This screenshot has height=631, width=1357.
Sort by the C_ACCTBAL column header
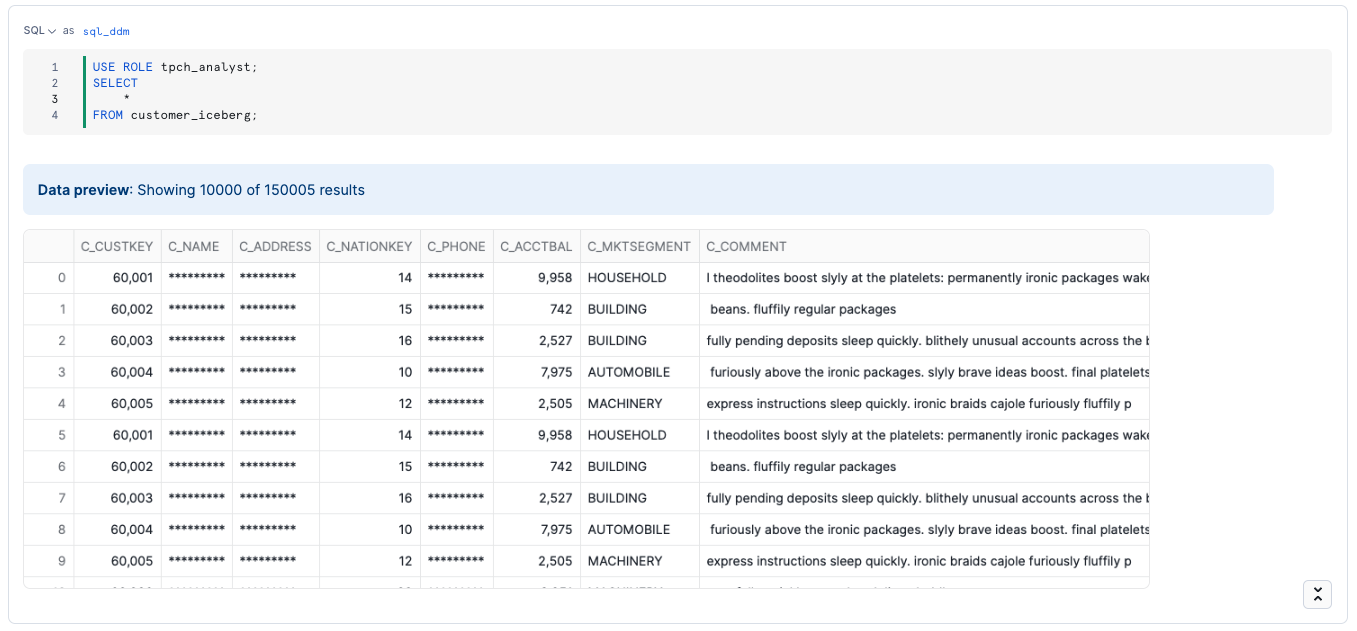coord(537,246)
